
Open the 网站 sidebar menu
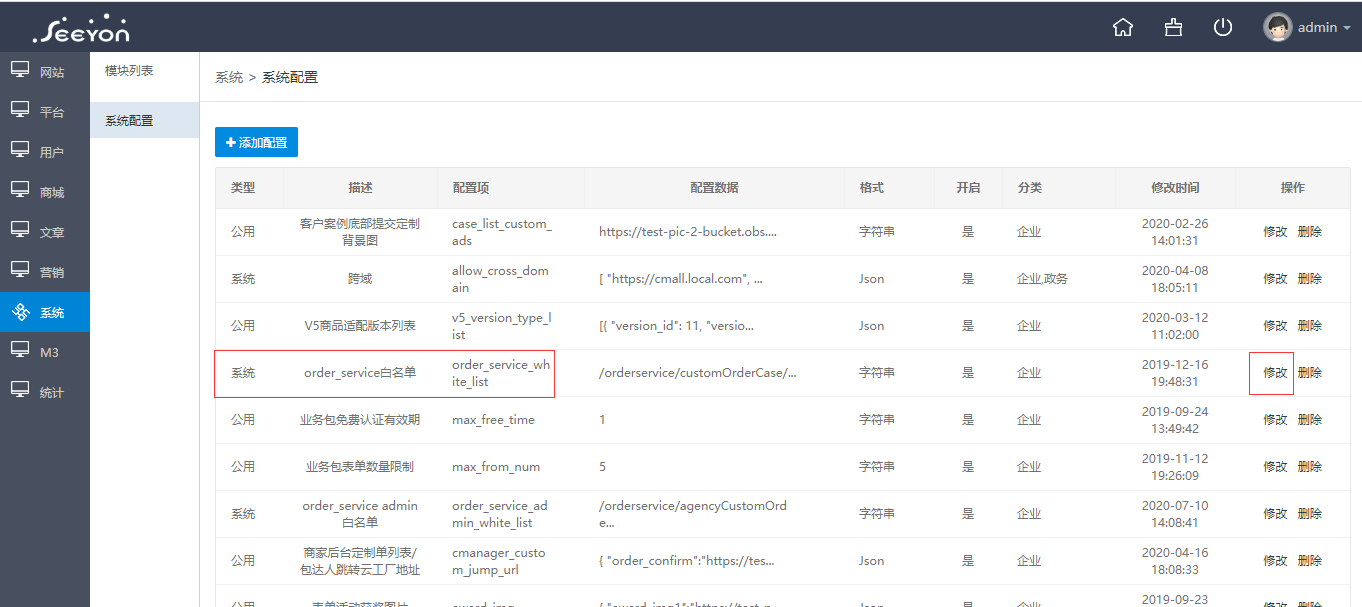(45, 72)
